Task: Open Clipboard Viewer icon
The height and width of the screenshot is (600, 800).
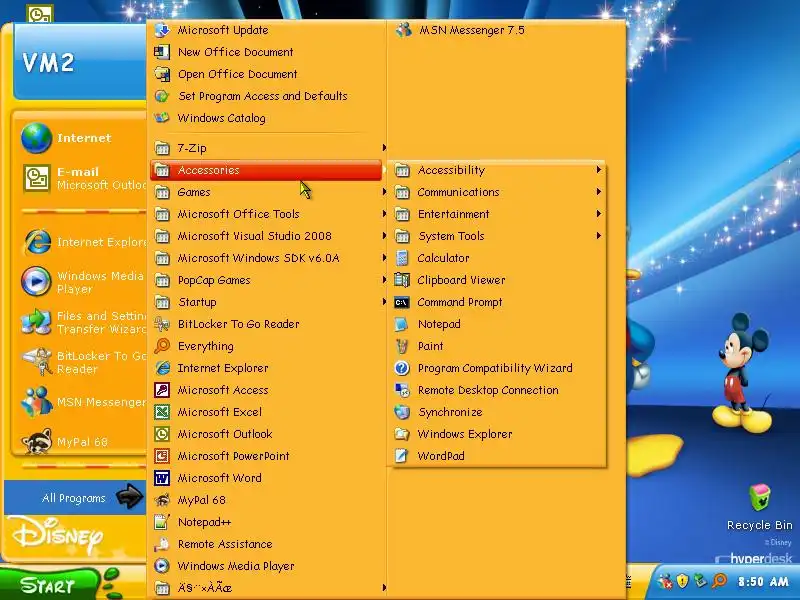Action: point(402,280)
